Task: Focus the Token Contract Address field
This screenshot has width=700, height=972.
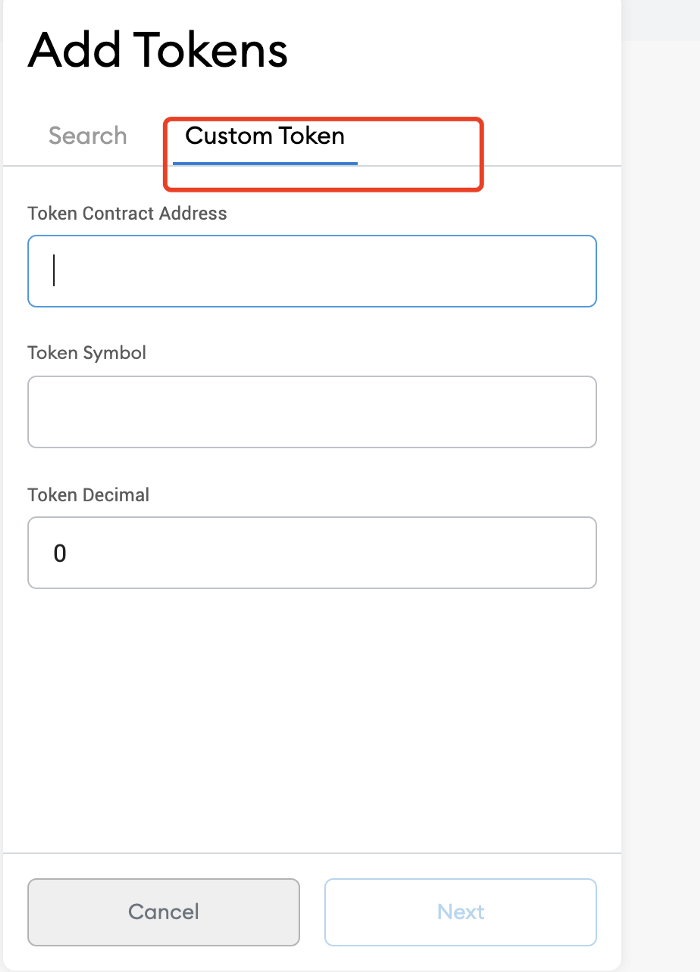Action: click(x=312, y=271)
